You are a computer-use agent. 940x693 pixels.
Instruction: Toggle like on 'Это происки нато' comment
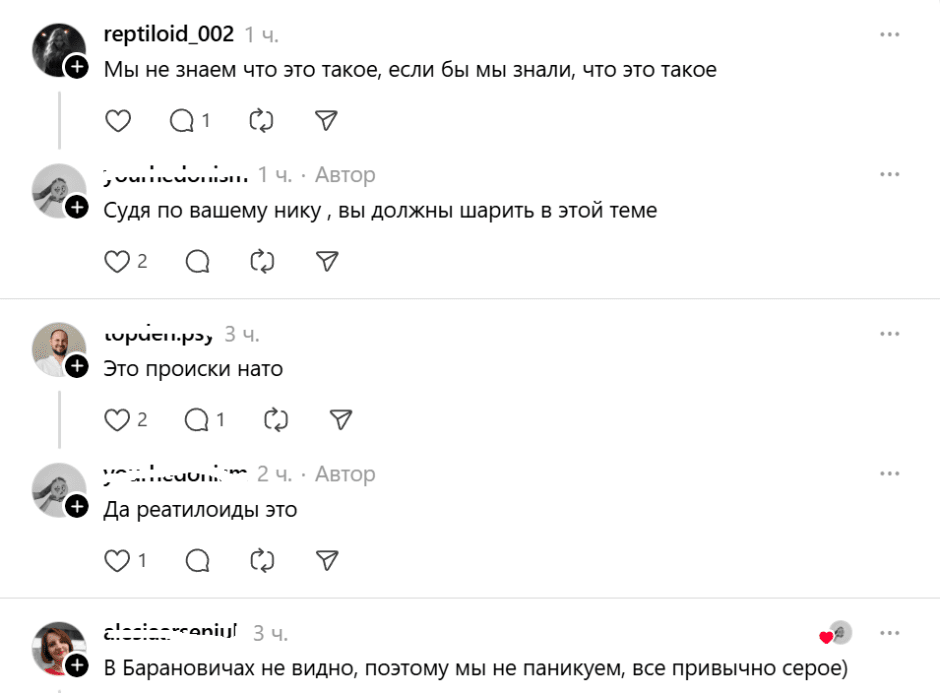pos(117,420)
